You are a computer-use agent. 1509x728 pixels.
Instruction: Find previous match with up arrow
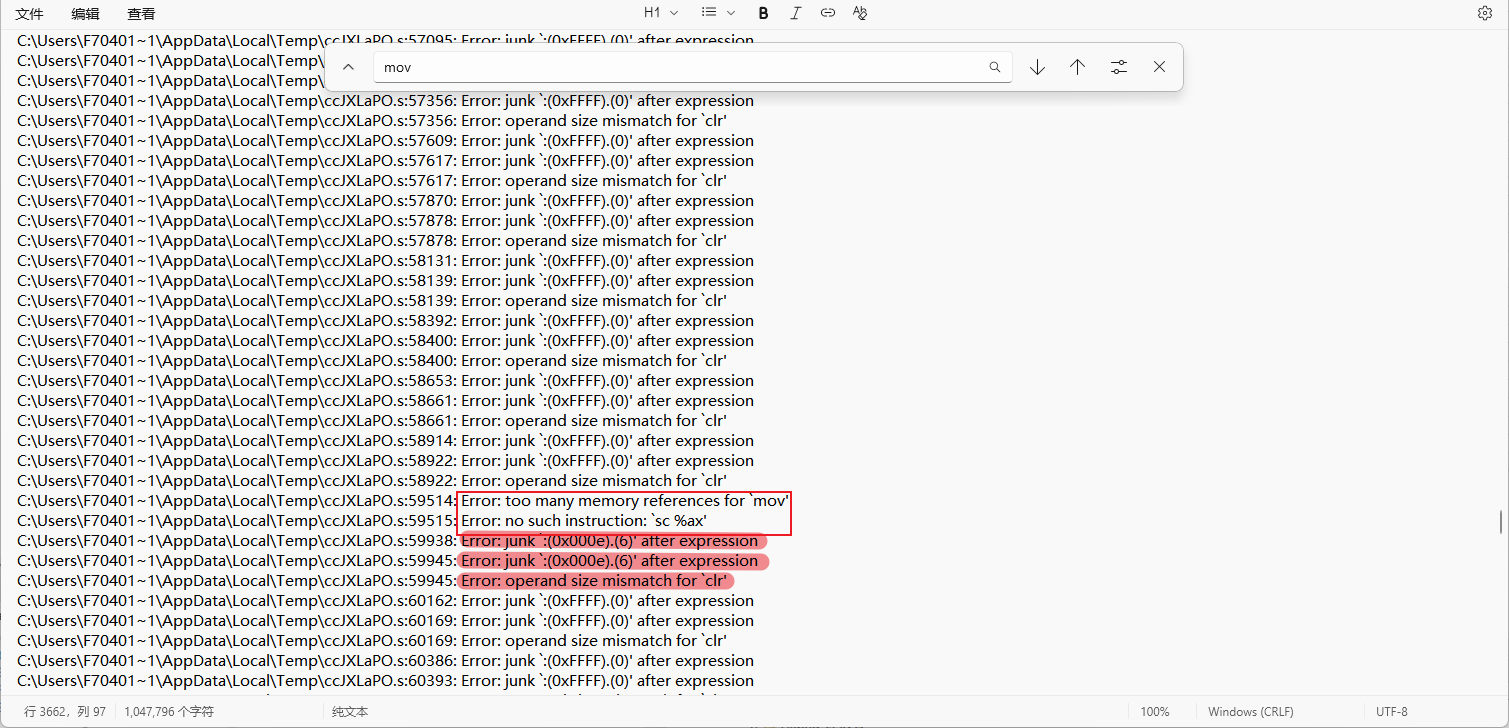[x=1077, y=67]
